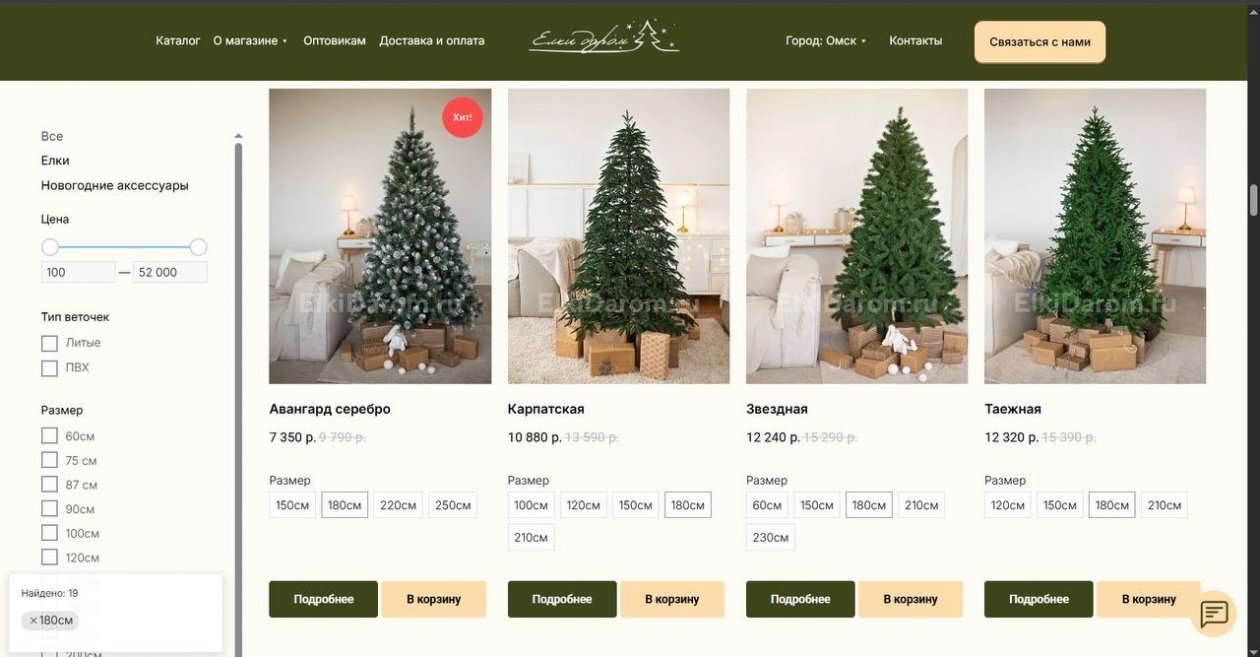Open the Звездная tree product image

[857, 236]
